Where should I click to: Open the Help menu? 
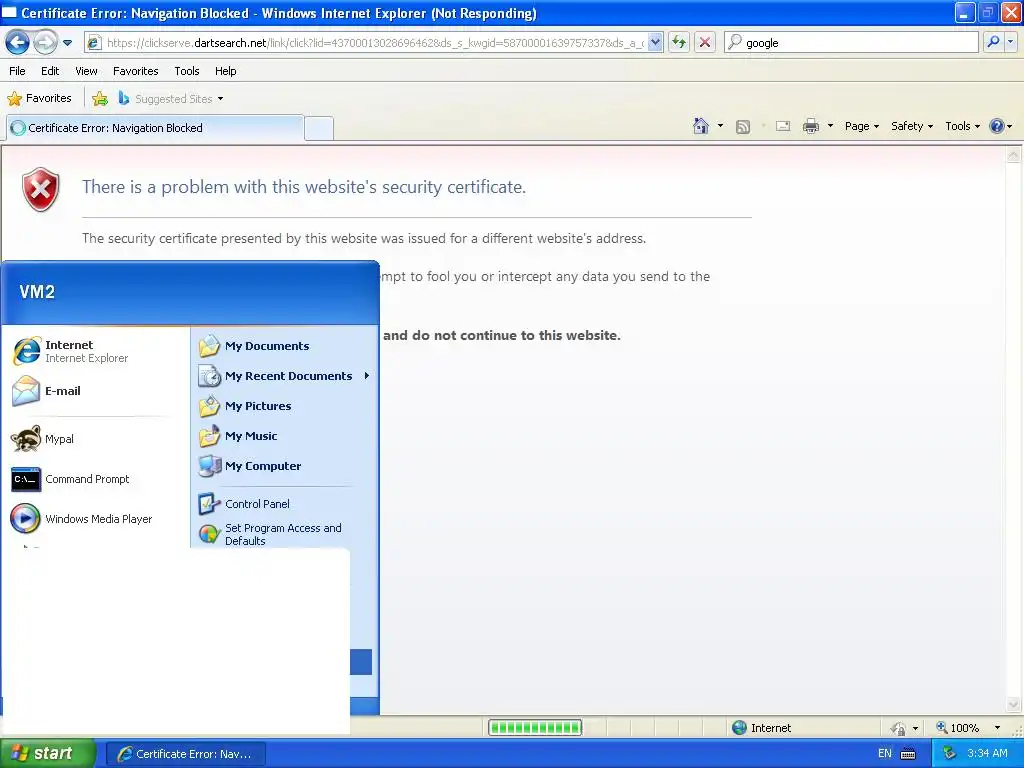coord(226,71)
